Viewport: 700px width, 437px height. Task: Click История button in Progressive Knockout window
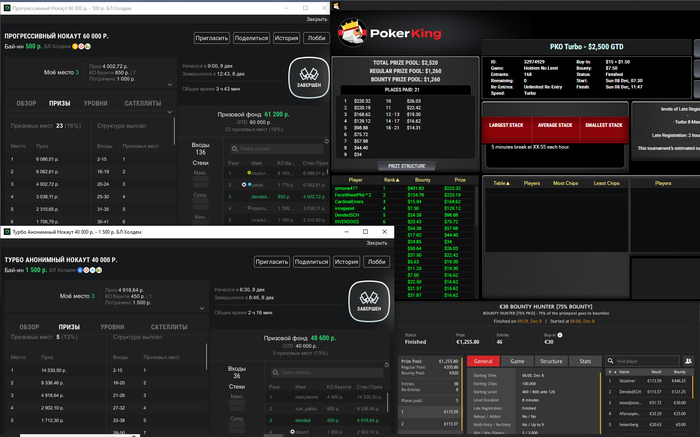pyautogui.click(x=286, y=38)
